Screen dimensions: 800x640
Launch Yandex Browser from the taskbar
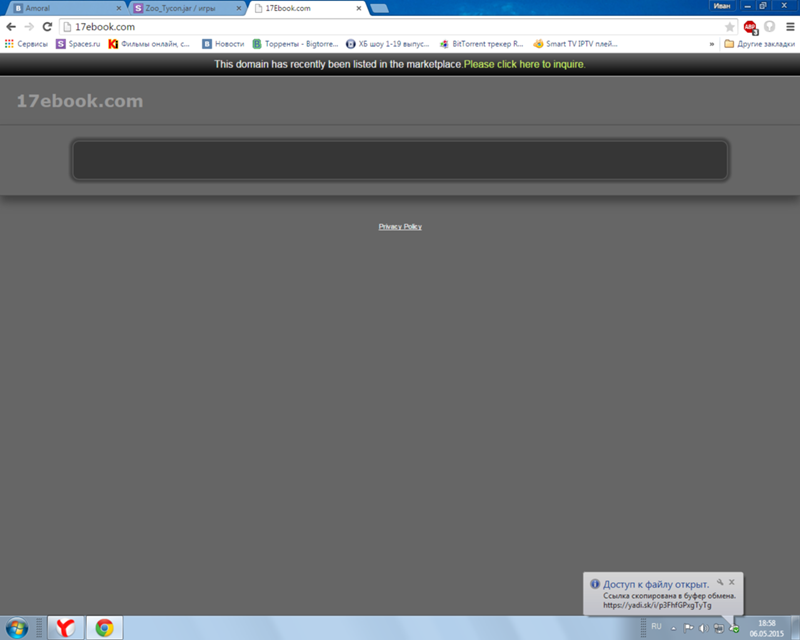click(x=67, y=627)
